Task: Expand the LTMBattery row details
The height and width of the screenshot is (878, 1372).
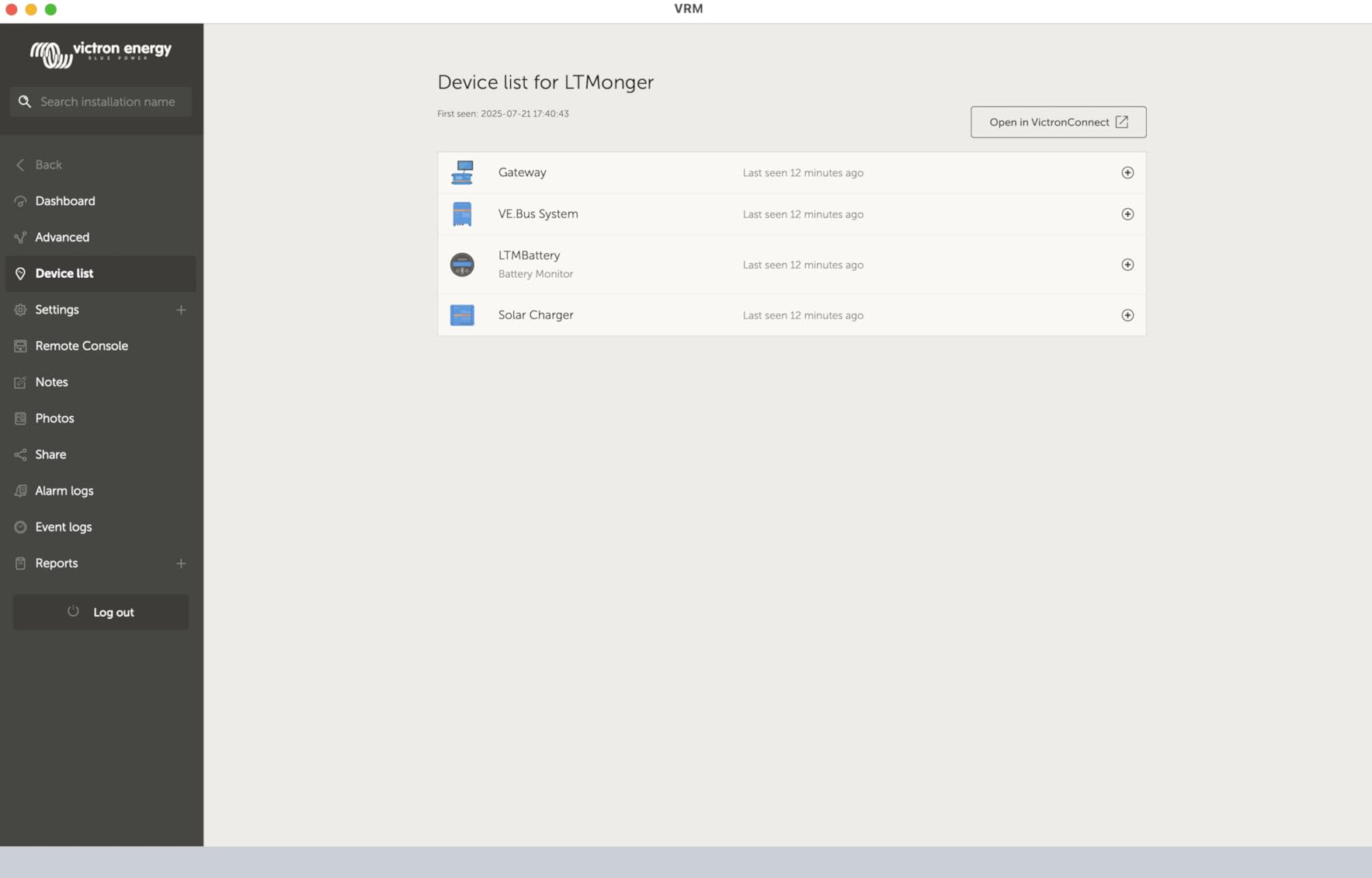Action: coord(1127,265)
